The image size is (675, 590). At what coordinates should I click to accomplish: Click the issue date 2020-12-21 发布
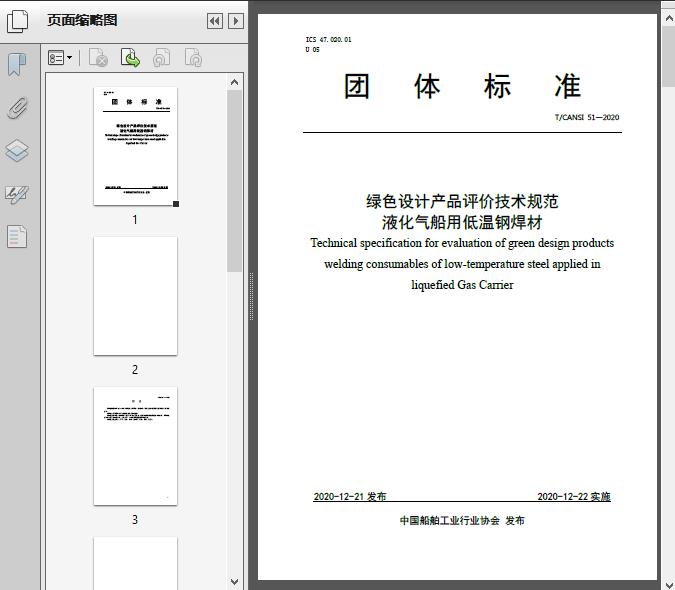350,497
